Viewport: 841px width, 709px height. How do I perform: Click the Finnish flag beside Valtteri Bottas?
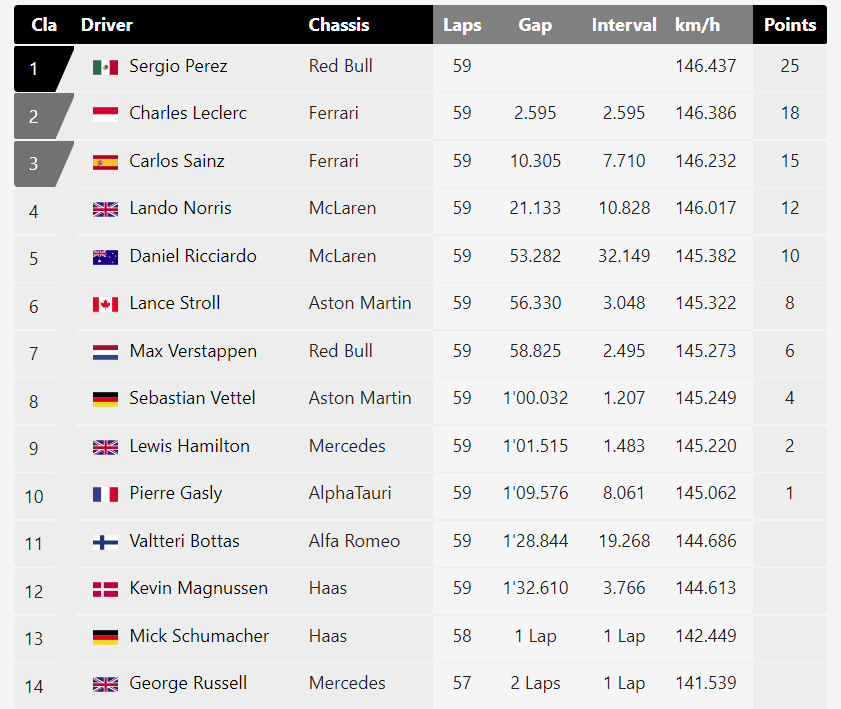105,542
